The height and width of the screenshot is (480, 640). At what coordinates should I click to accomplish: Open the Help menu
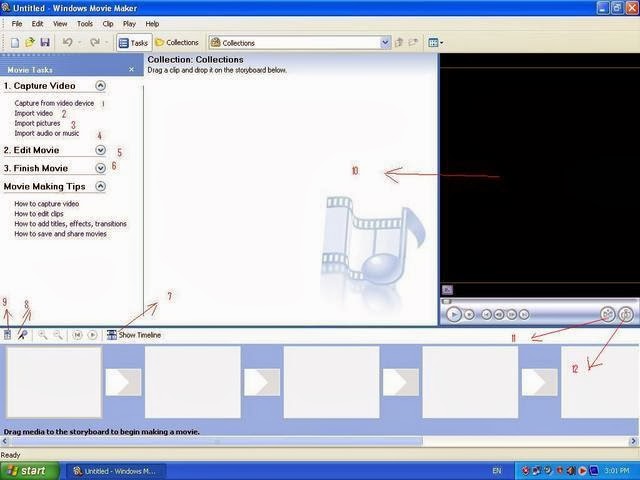point(152,24)
